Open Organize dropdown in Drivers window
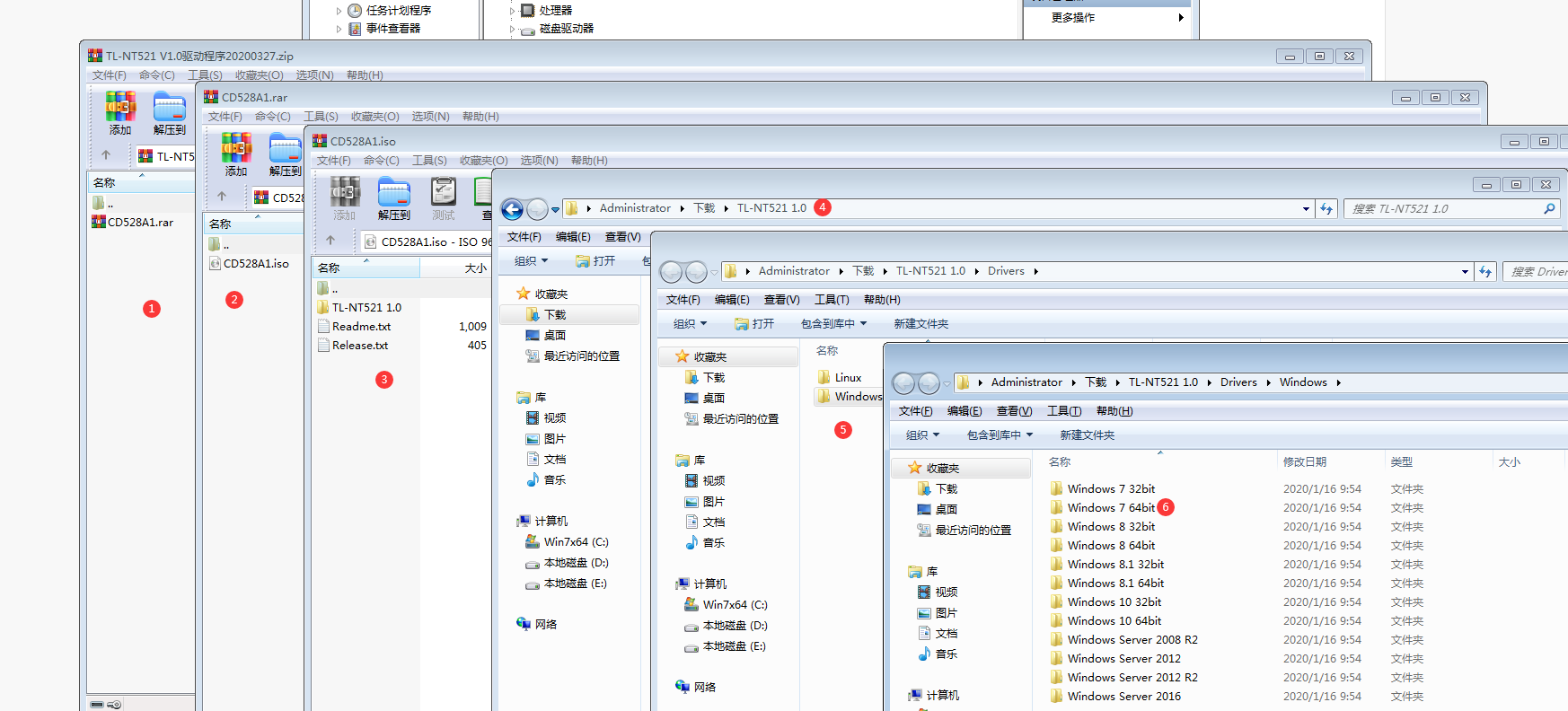Screen dimensions: 1568x711 (x=690, y=323)
